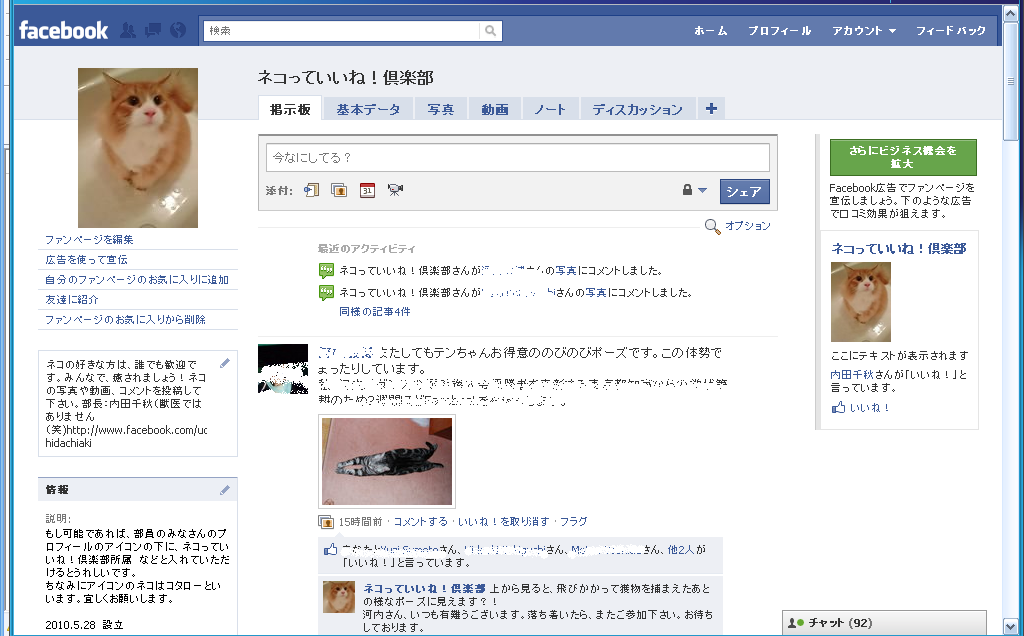Open the チャット (92) bar
This screenshot has height=636, width=1024.
[x=884, y=623]
